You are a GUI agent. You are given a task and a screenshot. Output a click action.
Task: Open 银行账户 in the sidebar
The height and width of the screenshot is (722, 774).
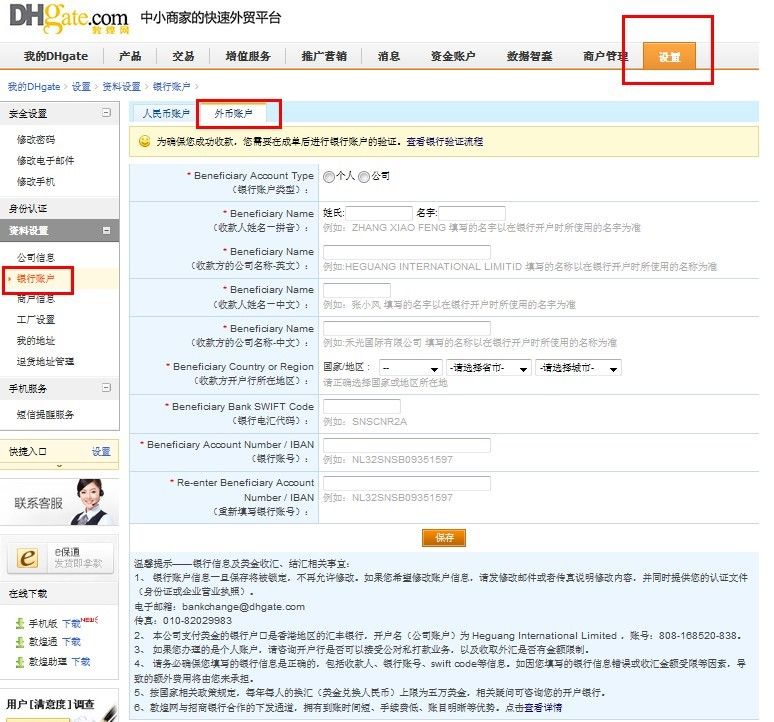(x=36, y=278)
